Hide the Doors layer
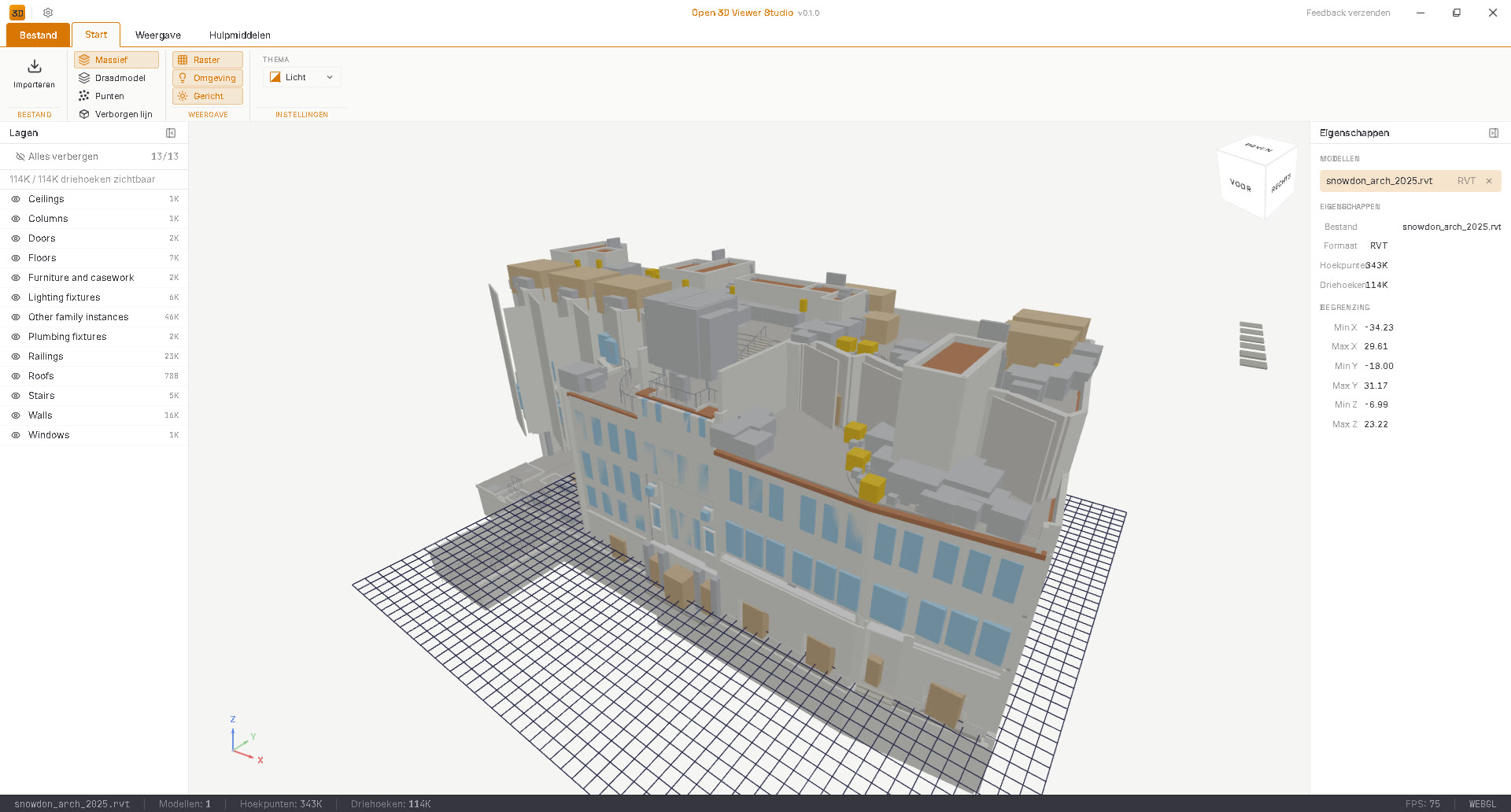The height and width of the screenshot is (812, 1511). pyautogui.click(x=16, y=238)
